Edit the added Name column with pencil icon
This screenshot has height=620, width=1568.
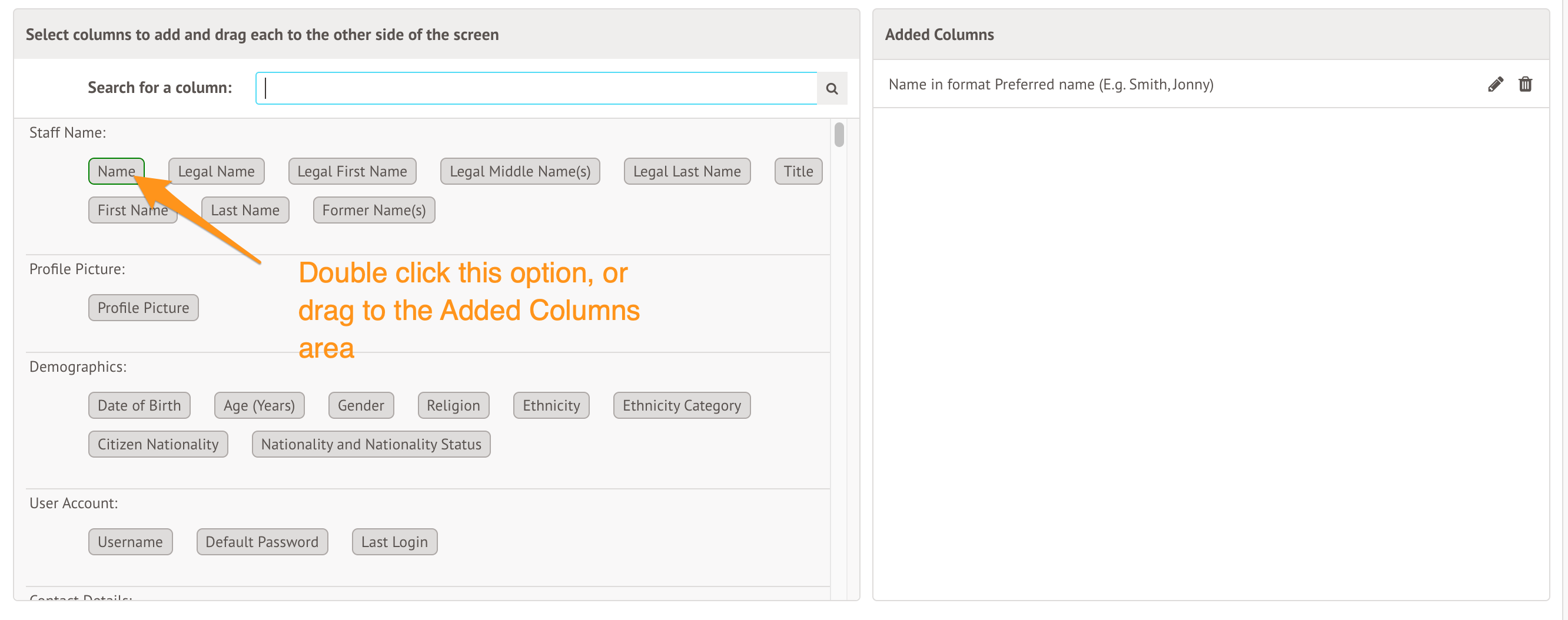tap(1495, 85)
